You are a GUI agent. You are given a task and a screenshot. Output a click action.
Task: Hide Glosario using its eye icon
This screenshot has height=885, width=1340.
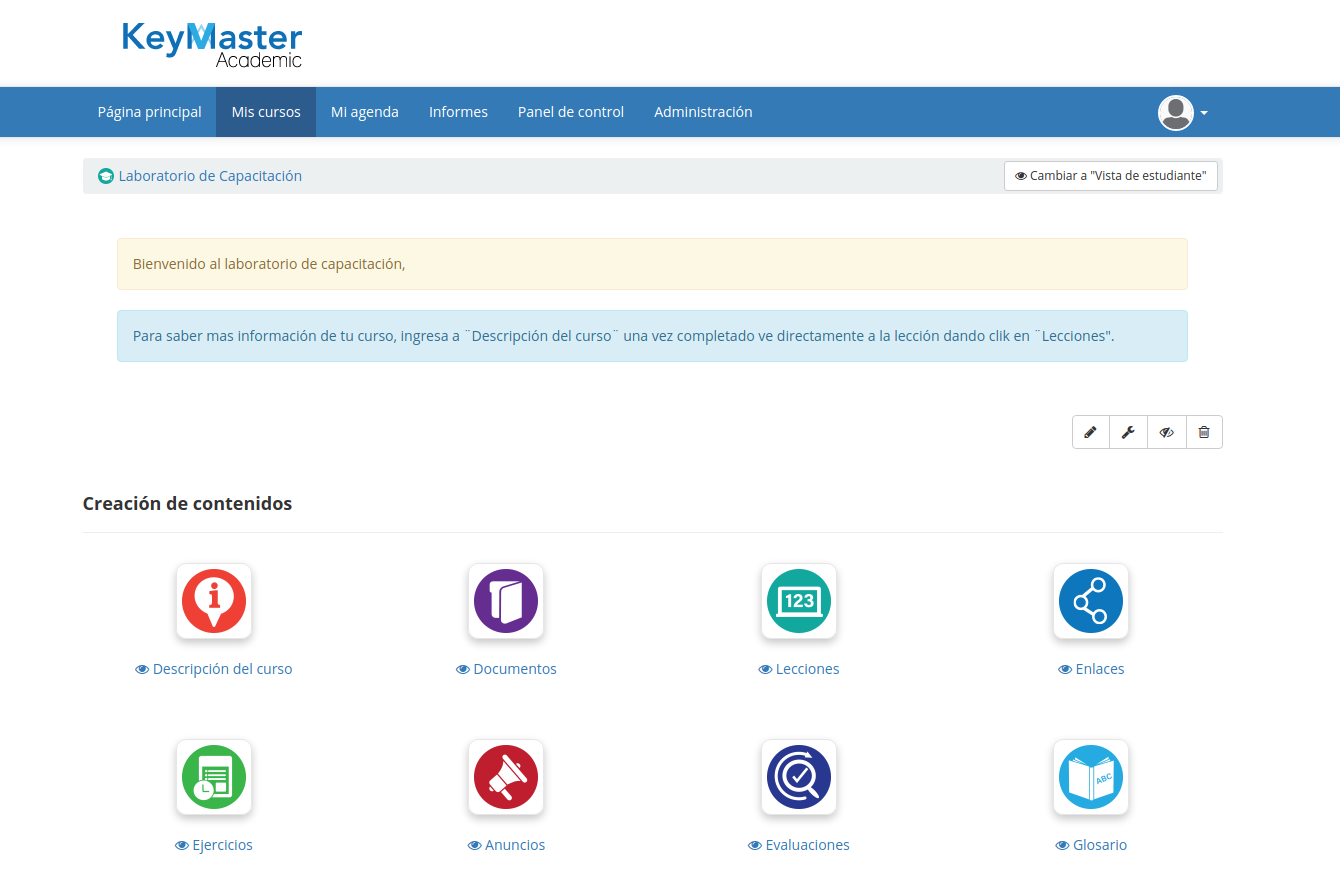pos(1062,846)
